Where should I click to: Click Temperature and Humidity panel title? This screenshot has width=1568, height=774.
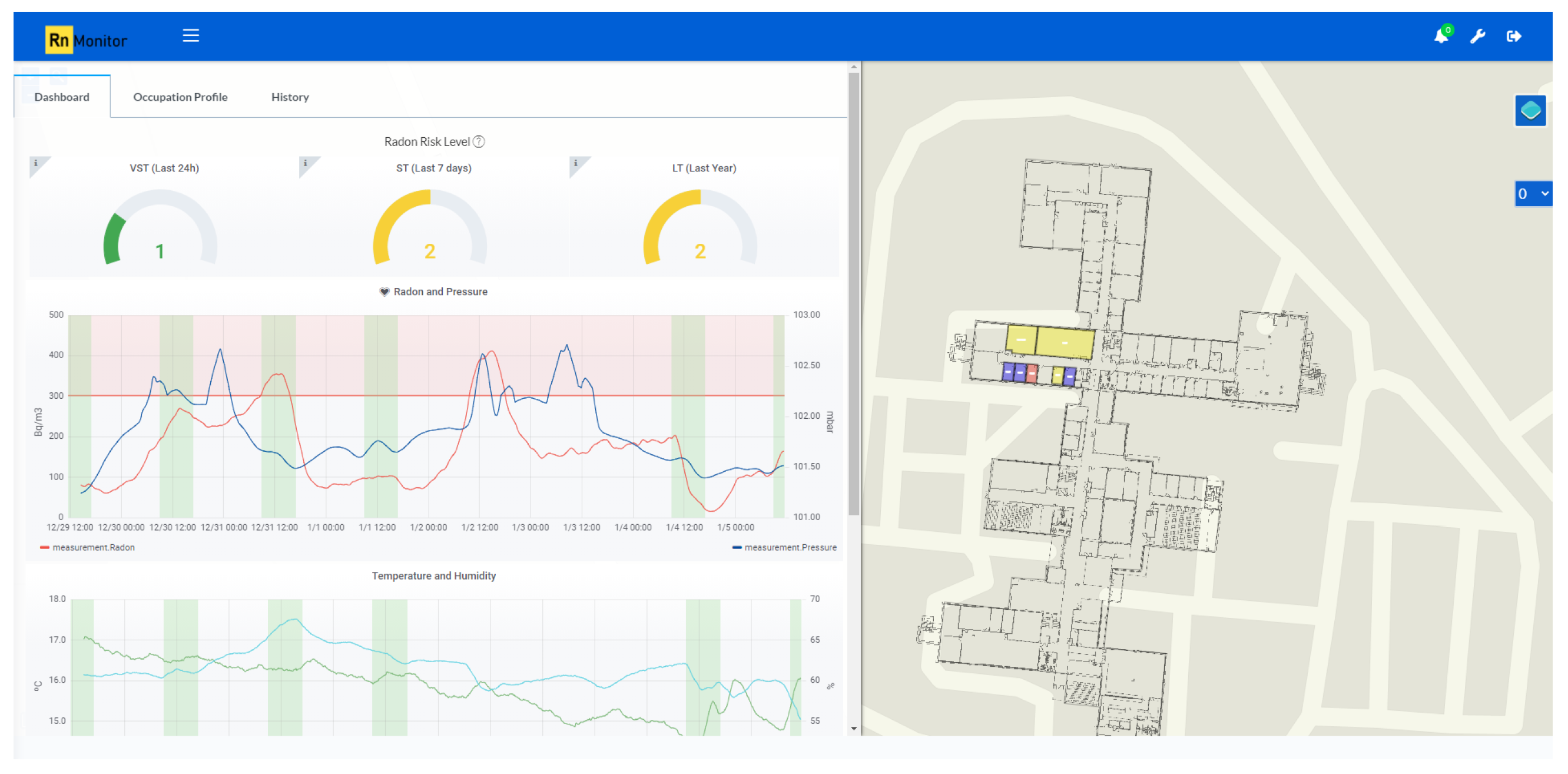tap(433, 576)
